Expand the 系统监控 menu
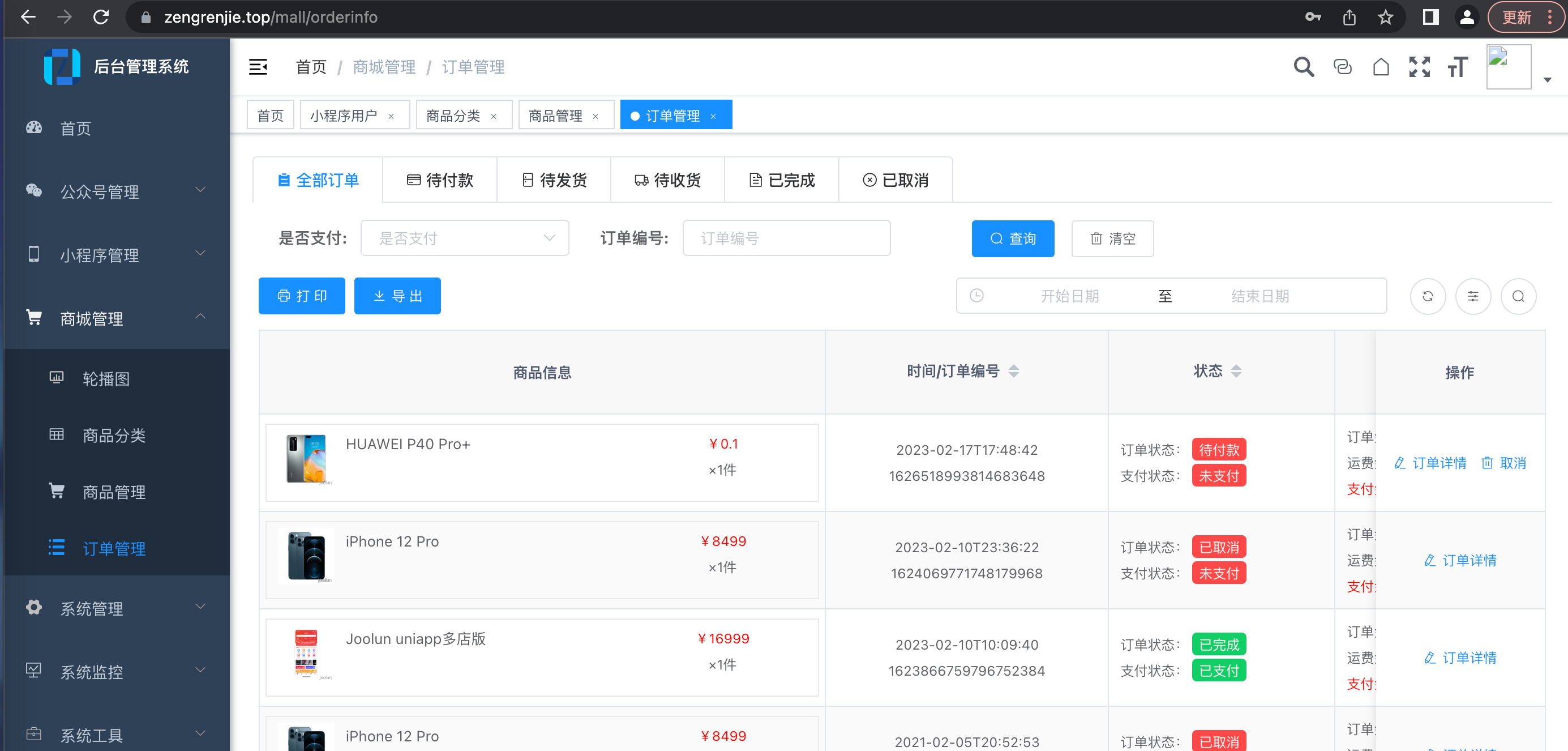Viewport: 1568px width, 751px height. [x=115, y=672]
